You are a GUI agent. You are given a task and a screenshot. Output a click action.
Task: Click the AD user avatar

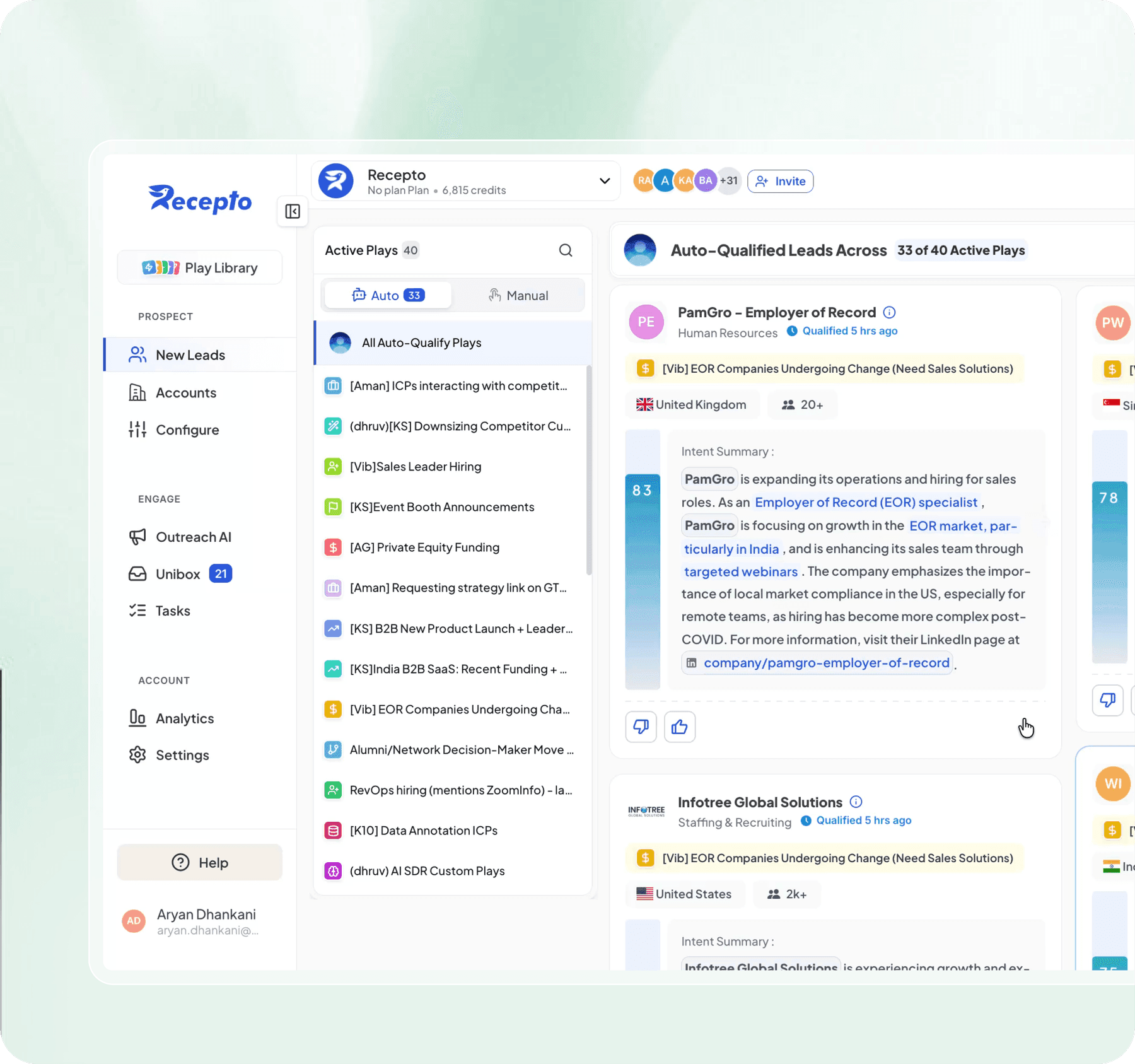pos(134,921)
